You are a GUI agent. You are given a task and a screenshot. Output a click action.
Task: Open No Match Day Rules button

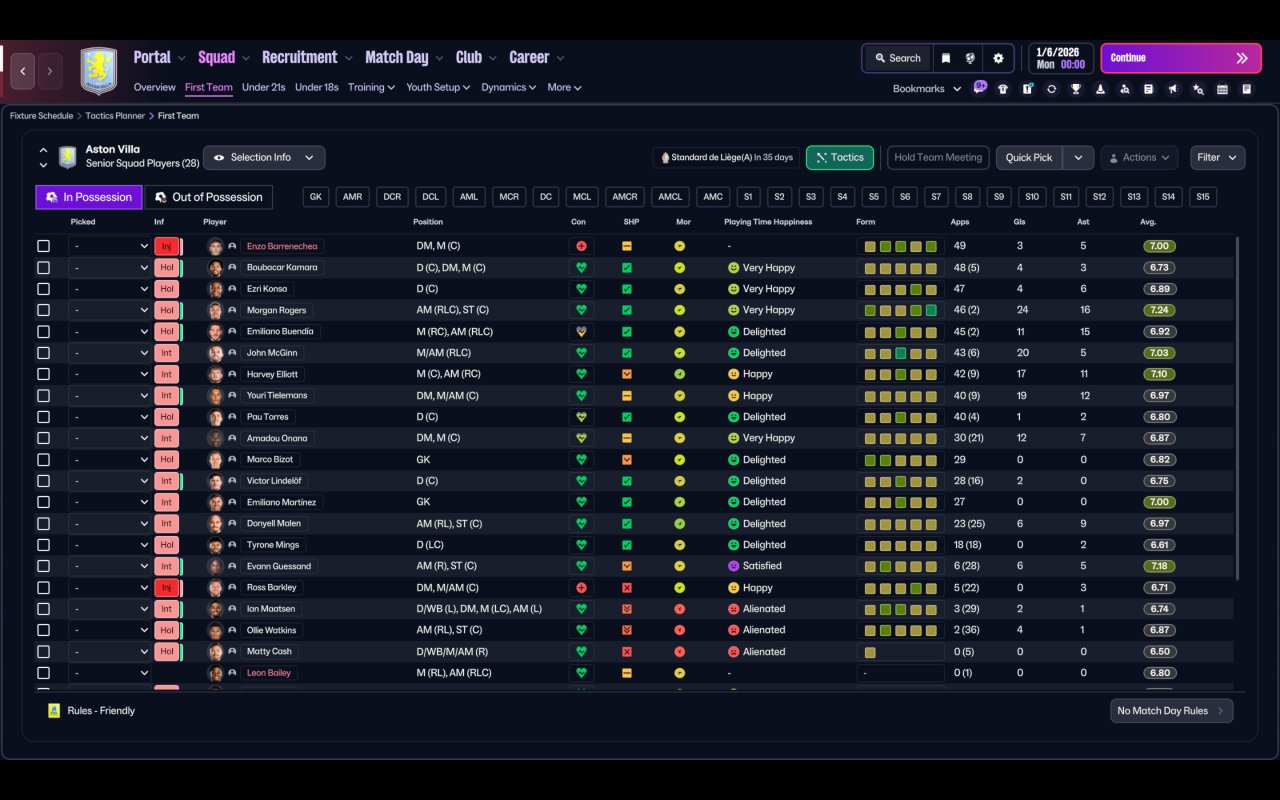coord(1171,711)
